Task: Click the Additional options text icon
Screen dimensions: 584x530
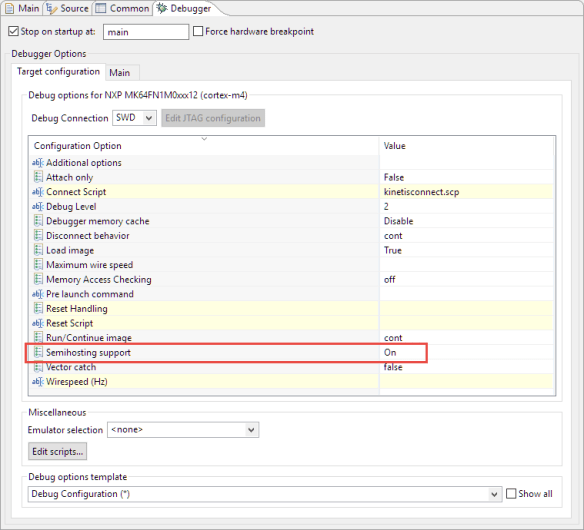Action: (x=38, y=163)
